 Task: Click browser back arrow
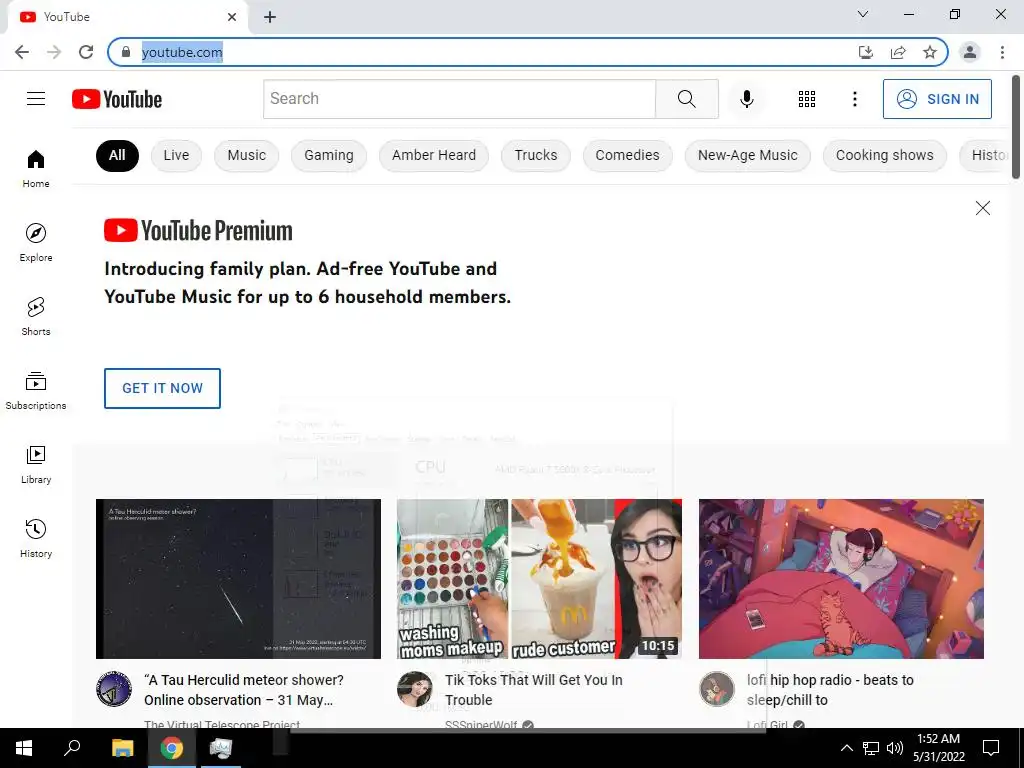pos(22,52)
